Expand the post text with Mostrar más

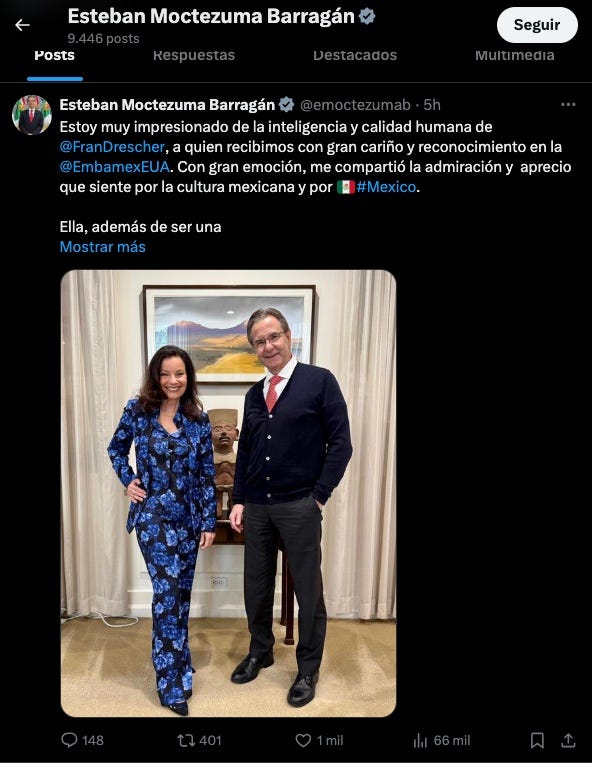coord(103,247)
